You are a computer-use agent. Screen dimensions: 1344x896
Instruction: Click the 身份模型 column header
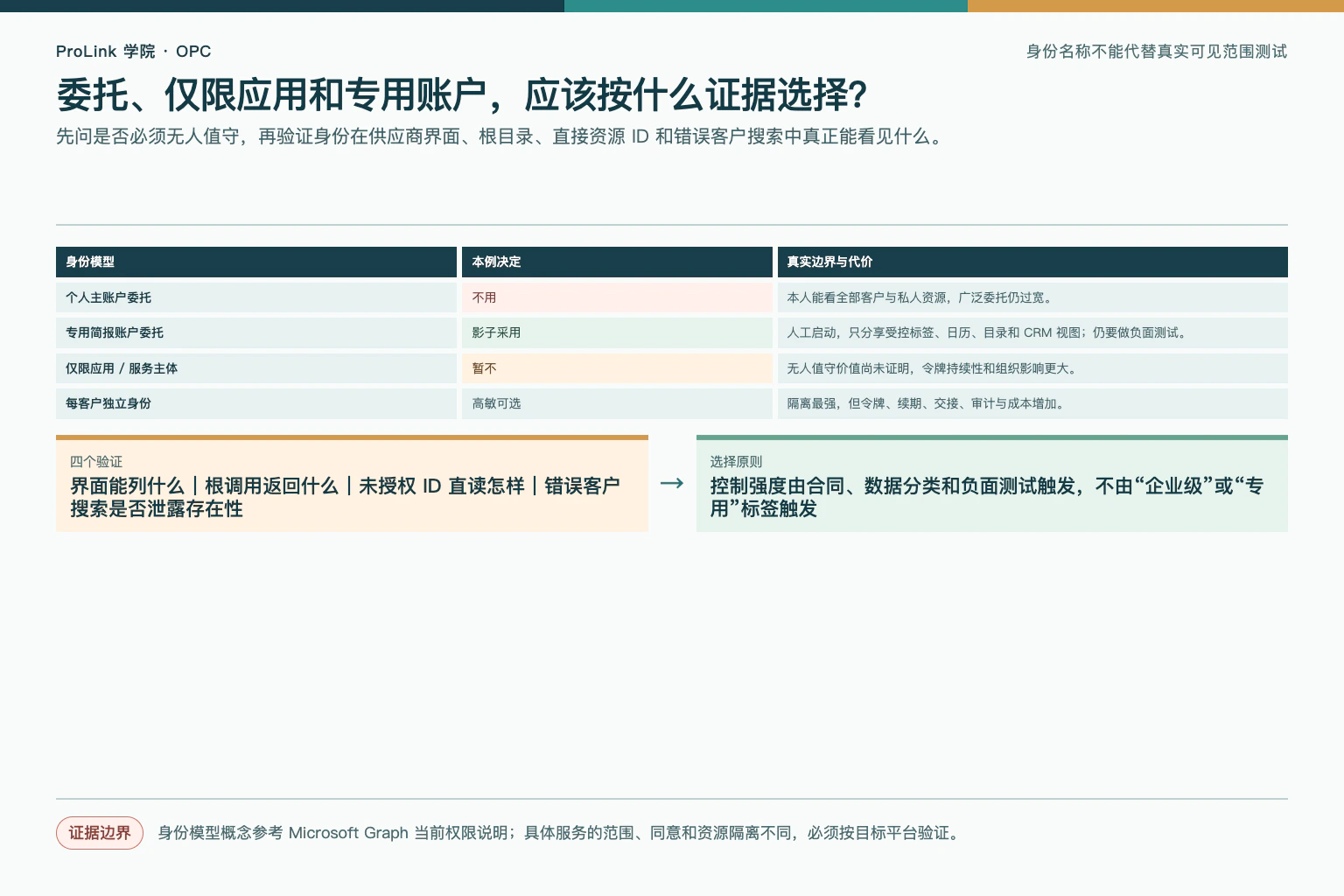[x=256, y=262]
